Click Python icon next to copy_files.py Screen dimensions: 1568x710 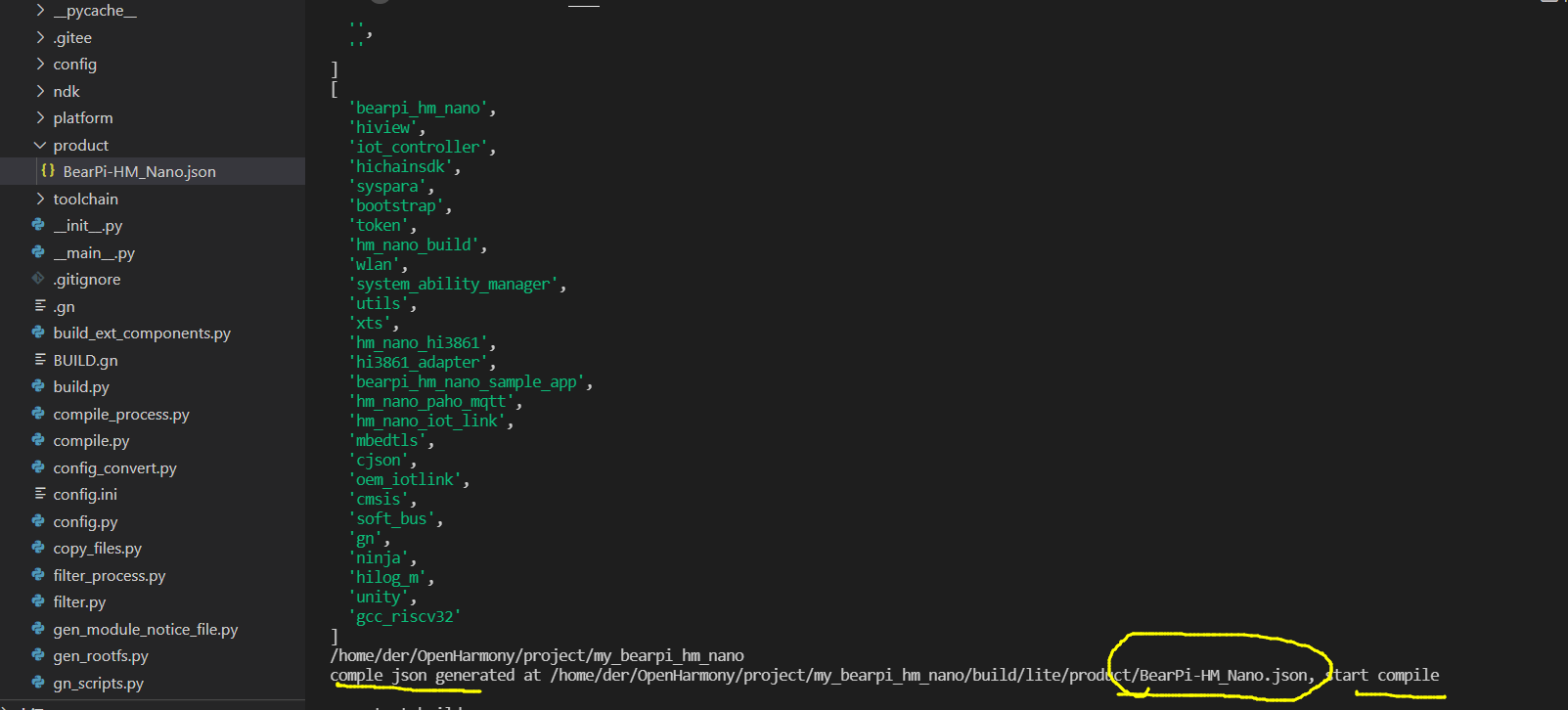click(38, 548)
